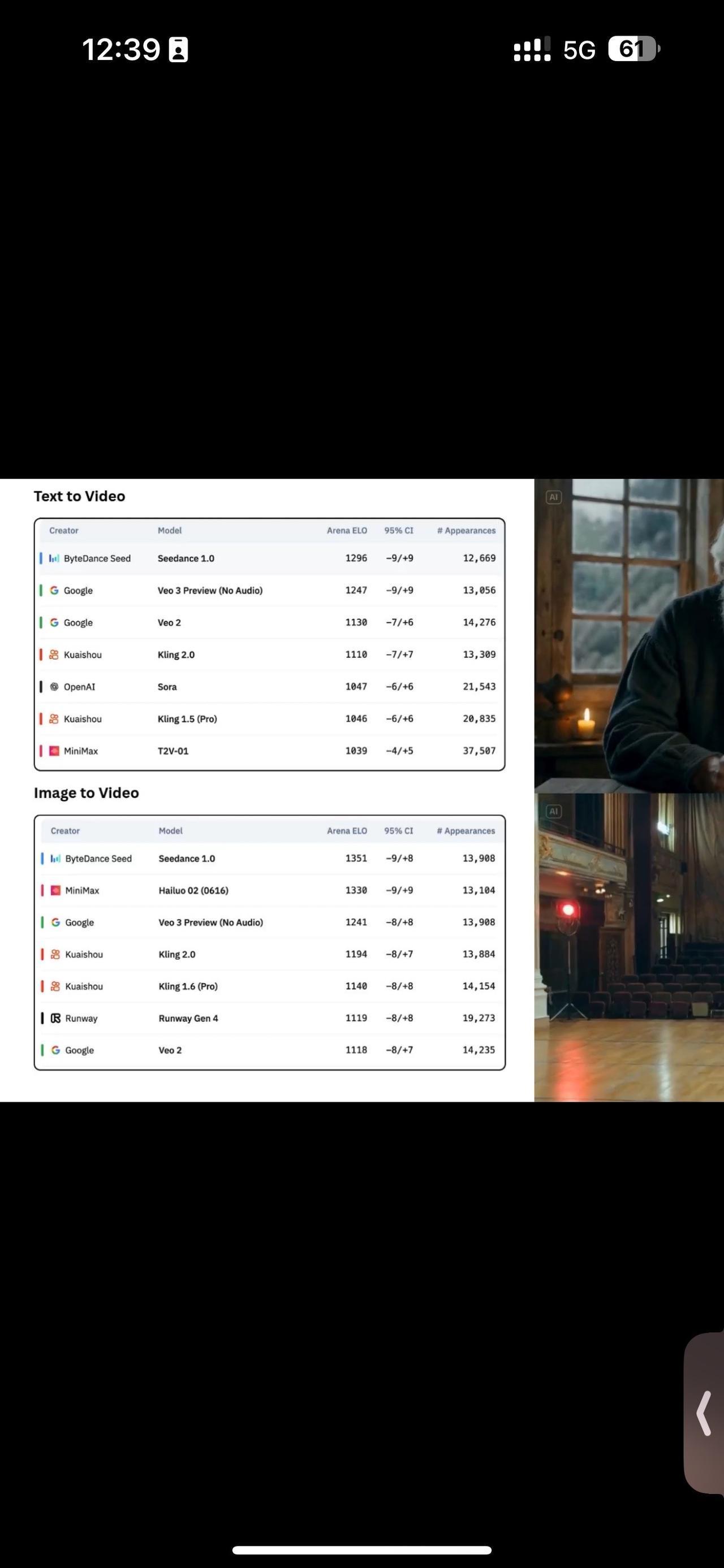
Task: Tap the ID badge icon beside clock
Action: click(178, 50)
